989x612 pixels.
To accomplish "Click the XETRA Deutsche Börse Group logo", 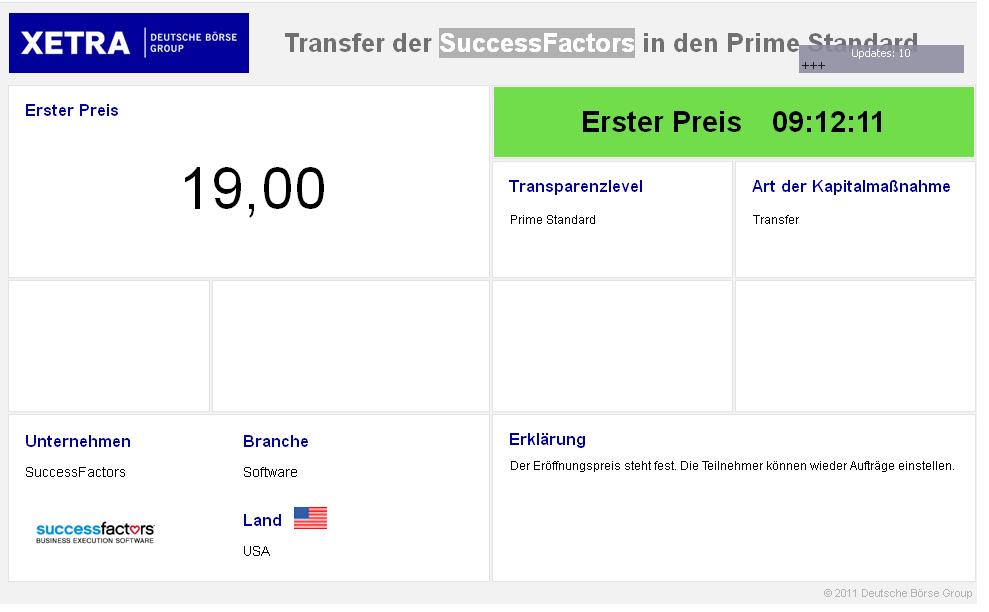I will (x=128, y=43).
